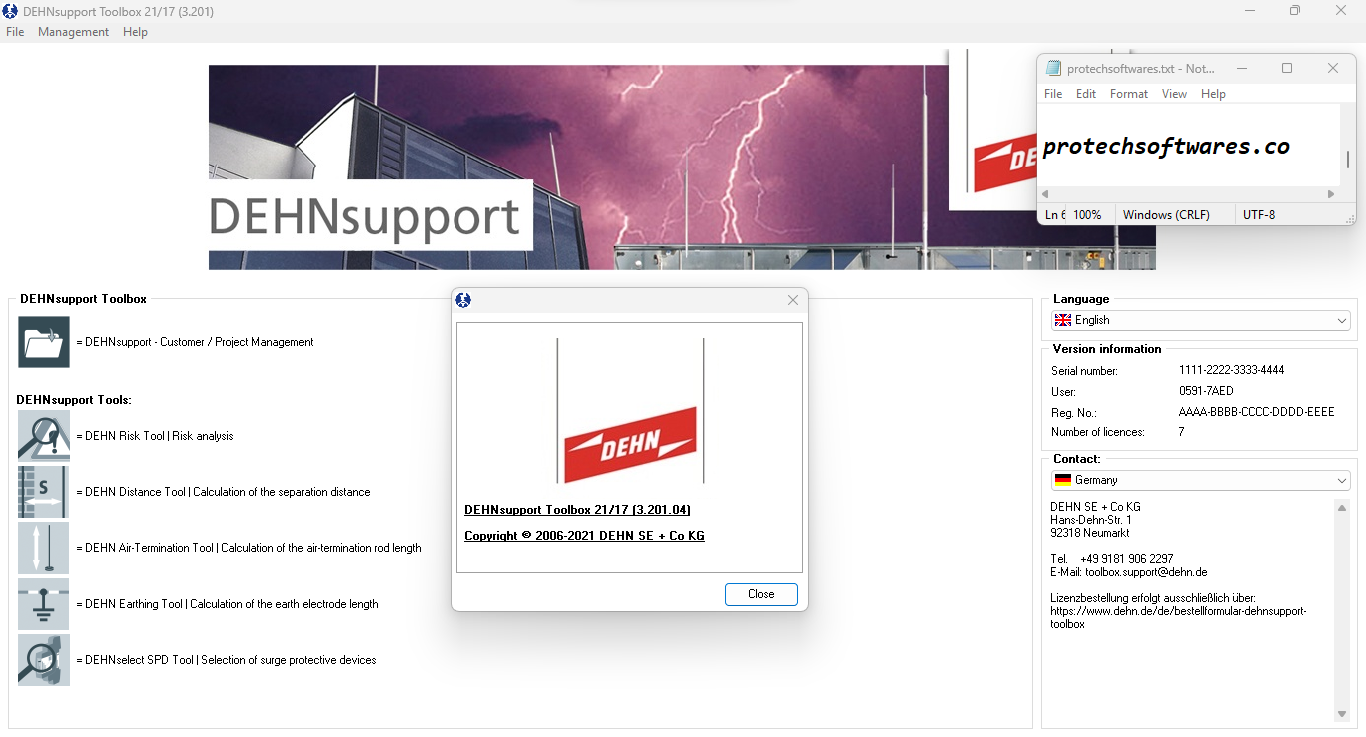Open the File menu in DEHNsupport
The image size is (1366, 737).
15,32
